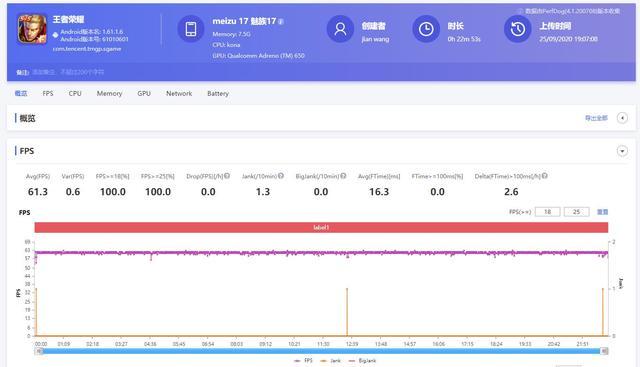
Task: Click the export all link
Action: 596,118
